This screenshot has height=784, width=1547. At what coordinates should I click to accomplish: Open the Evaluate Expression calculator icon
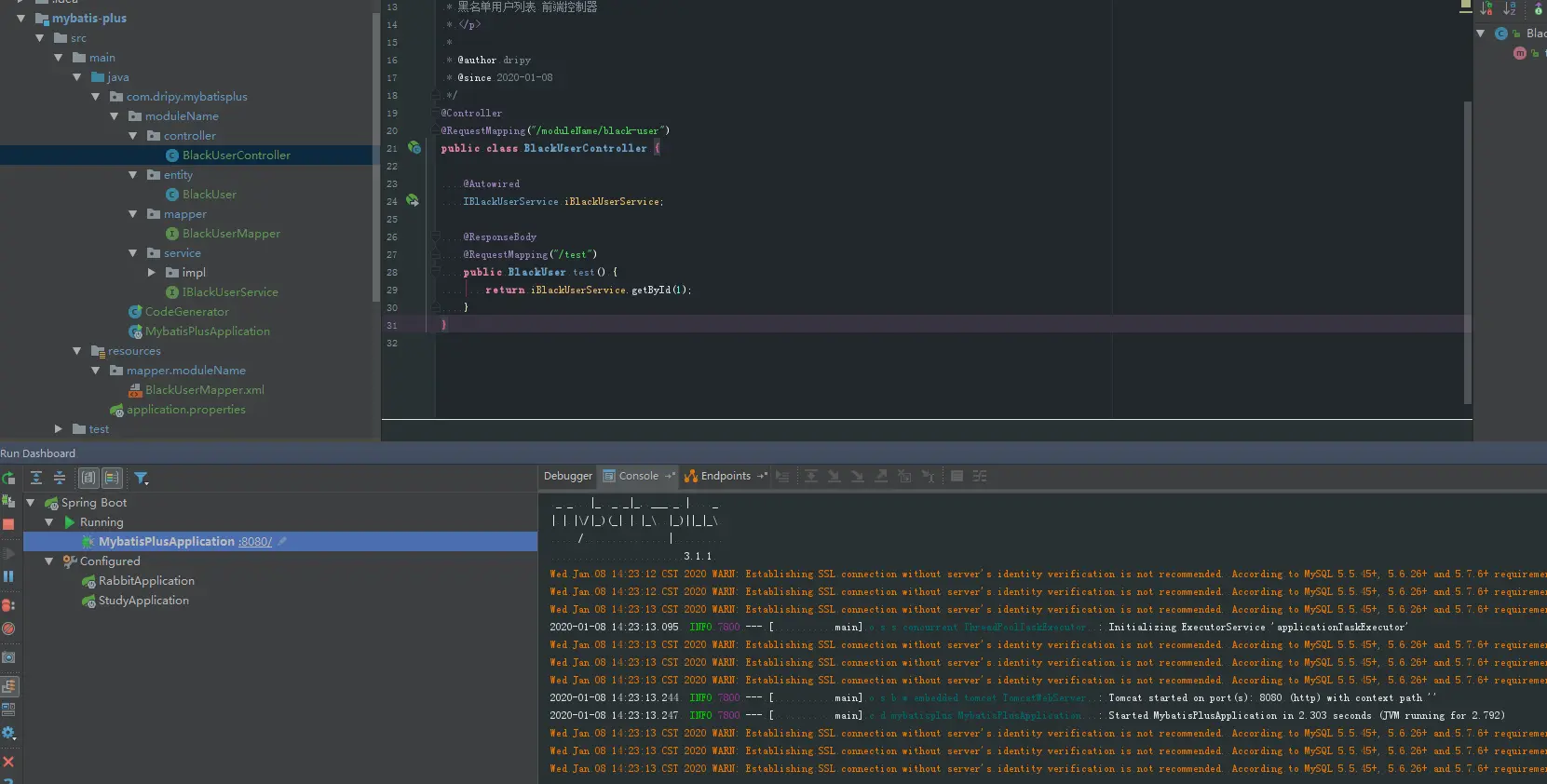957,476
